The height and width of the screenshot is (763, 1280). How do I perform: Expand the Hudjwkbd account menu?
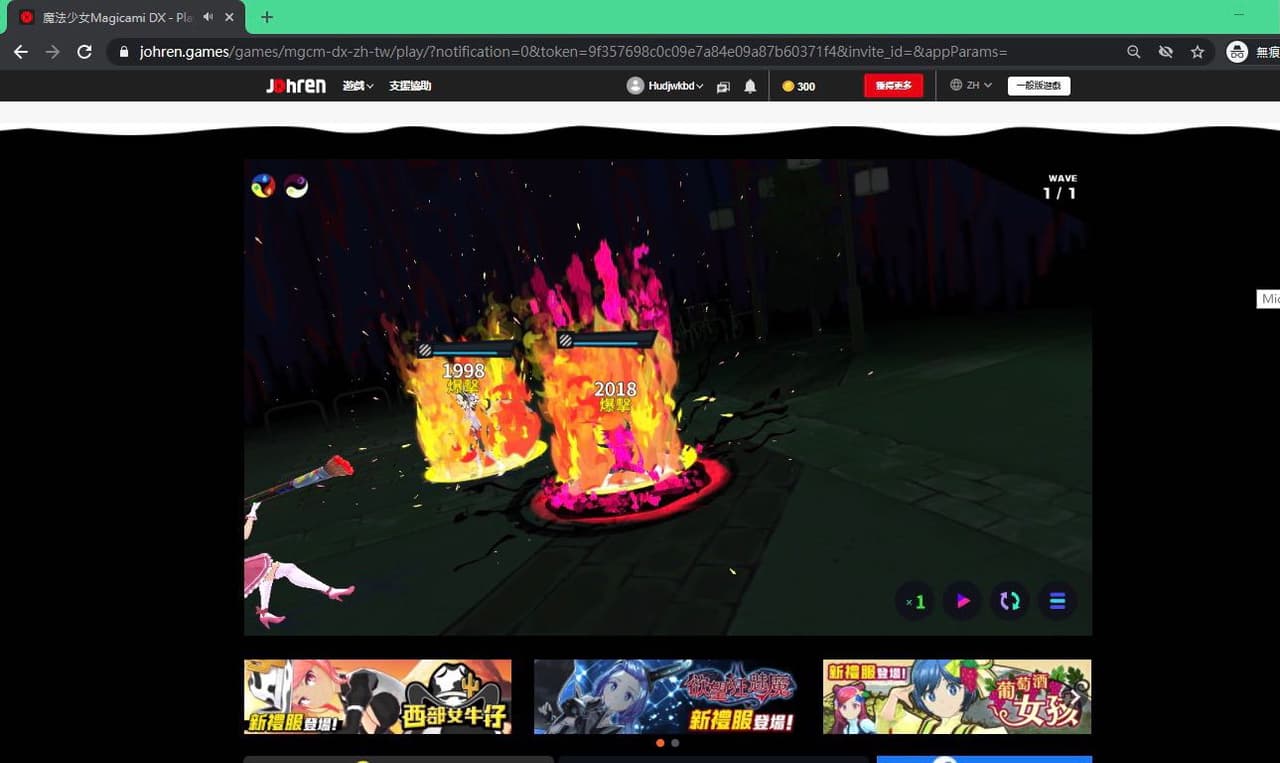(665, 86)
